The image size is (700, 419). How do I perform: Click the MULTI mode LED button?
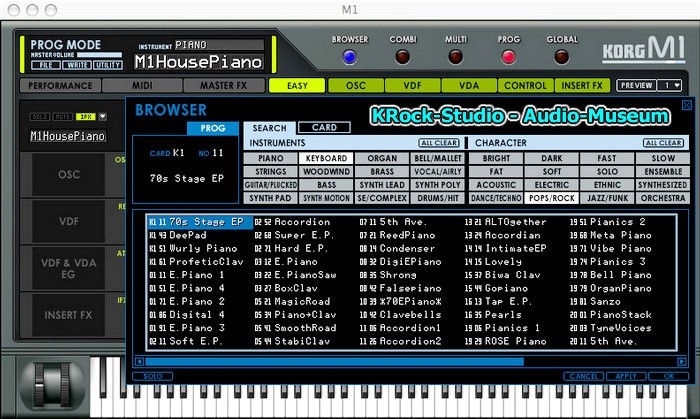(x=455, y=57)
